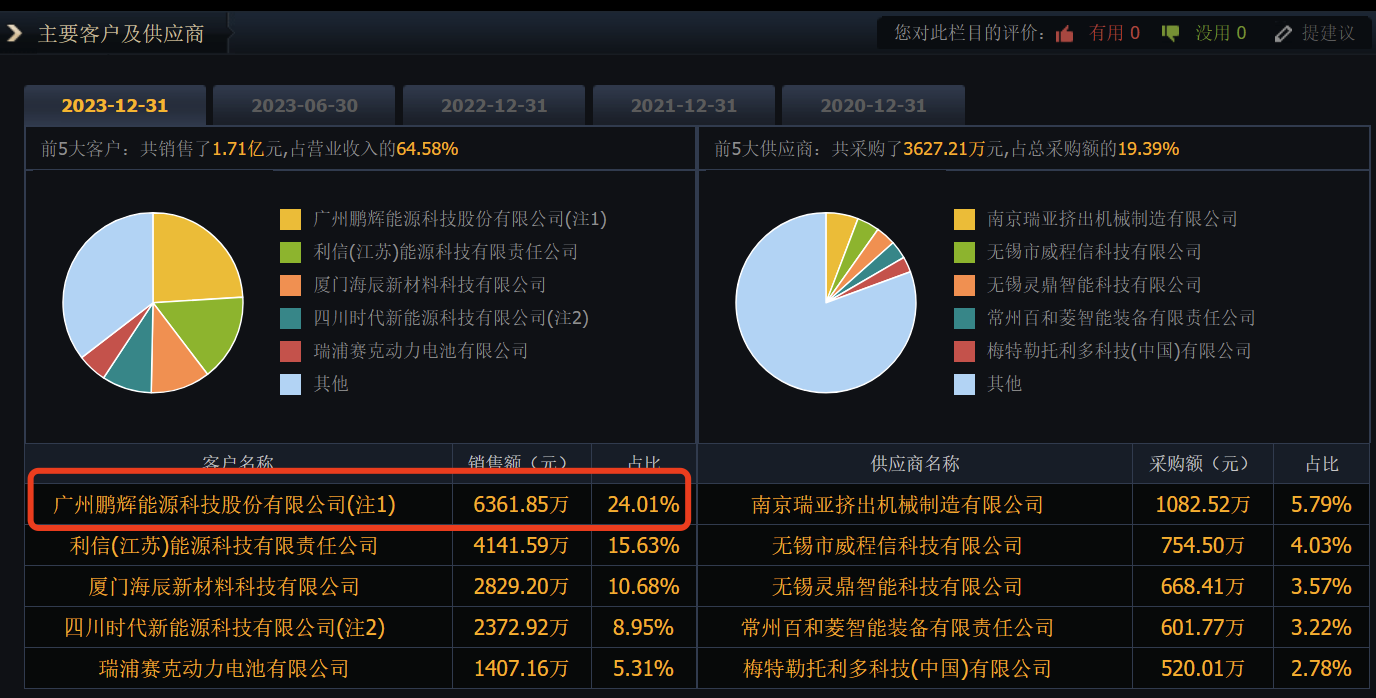Click the percentage cell 8.95%
This screenshot has height=698, width=1376.
(x=643, y=628)
